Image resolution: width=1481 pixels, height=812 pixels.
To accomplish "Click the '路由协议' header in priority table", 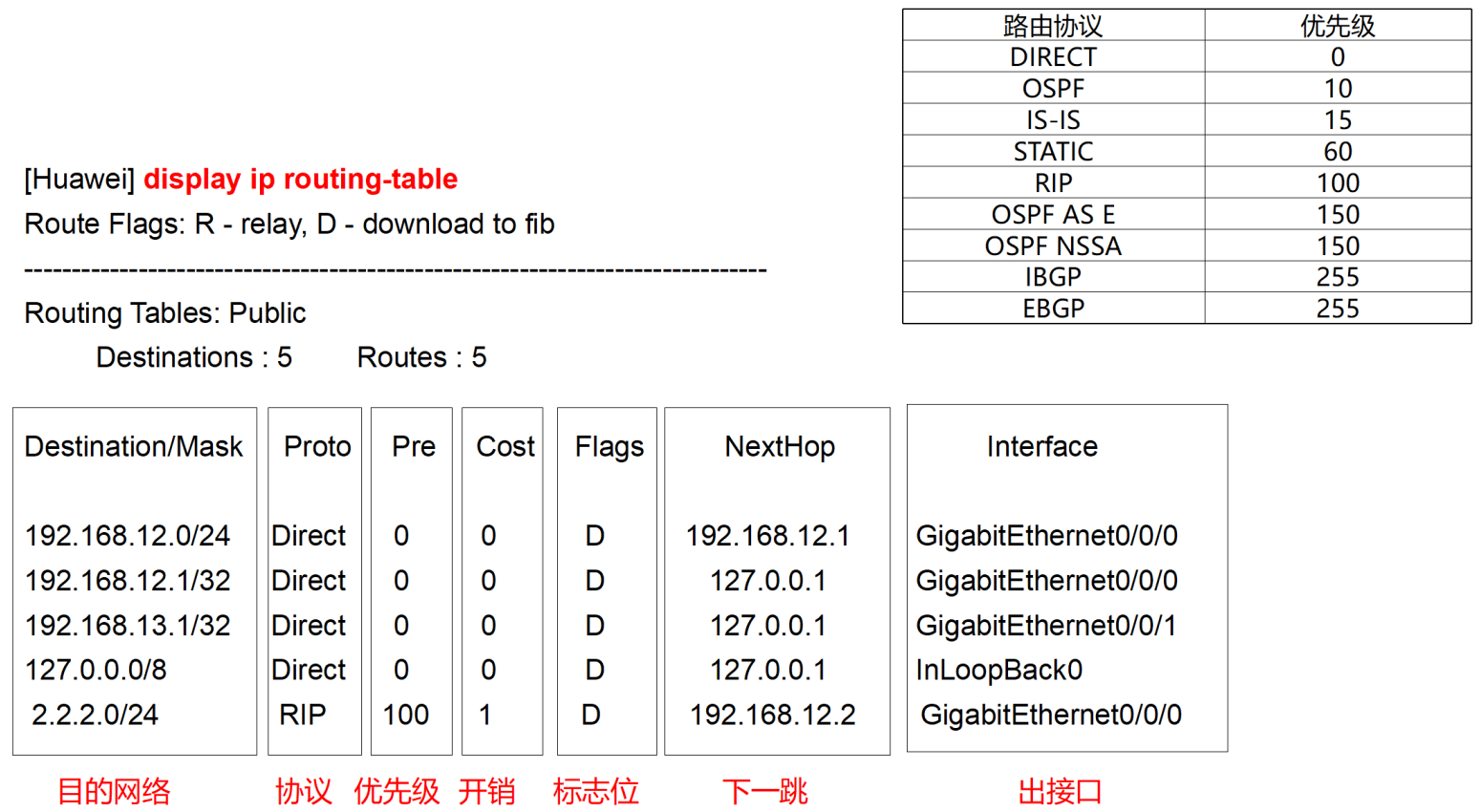I will point(1053,26).
